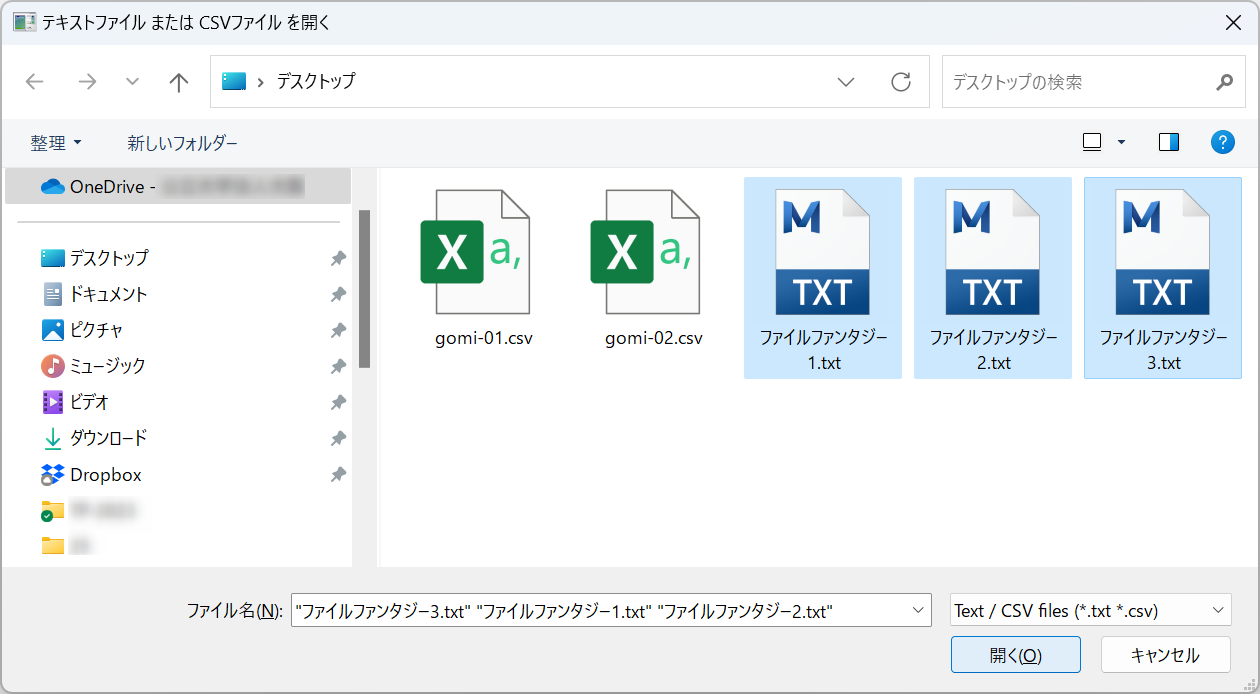
Task: Click the navigation pane scrollbar
Action: (x=364, y=290)
